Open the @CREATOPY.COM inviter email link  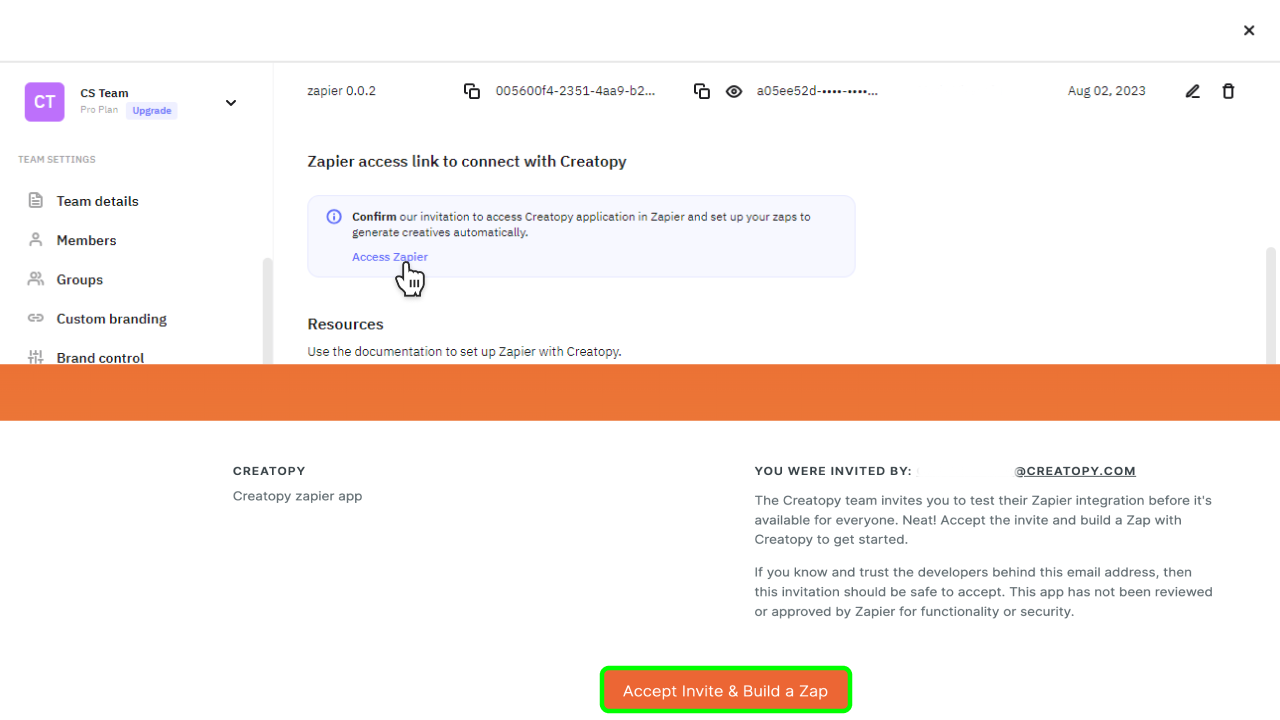[x=1075, y=471]
